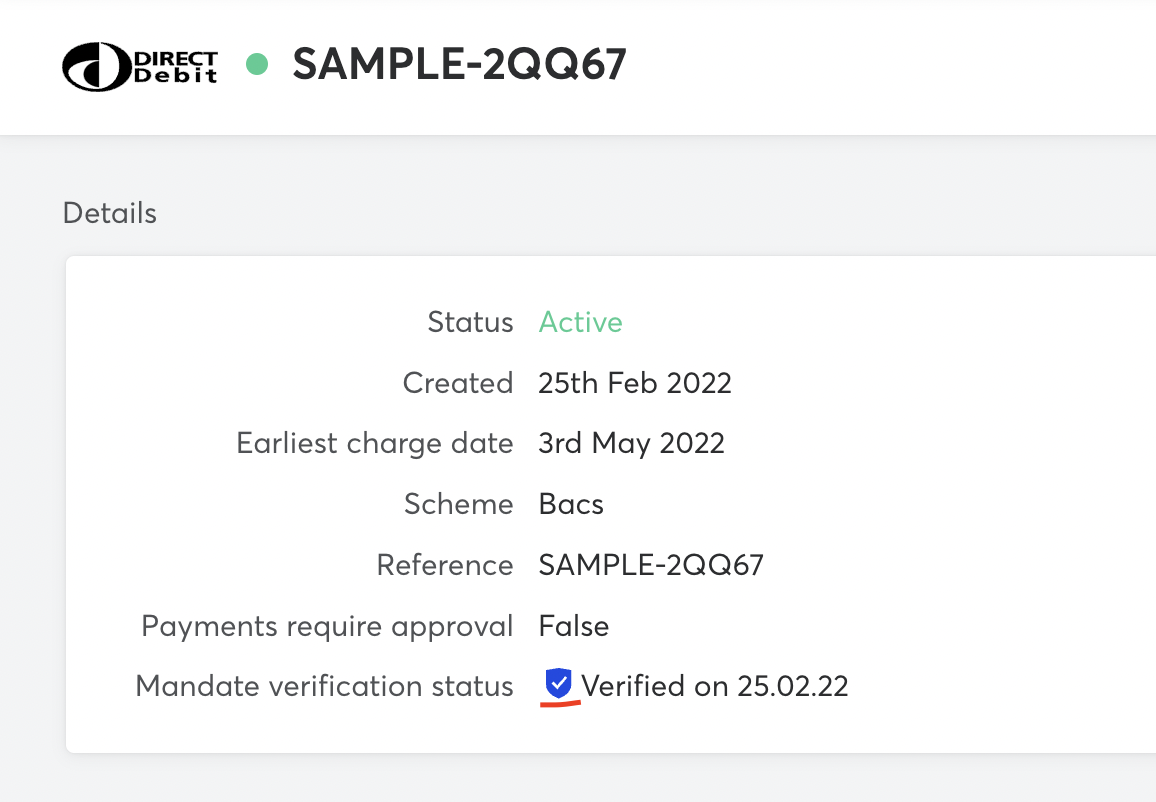
Task: Click the Mandate verification status label
Action: [324, 686]
